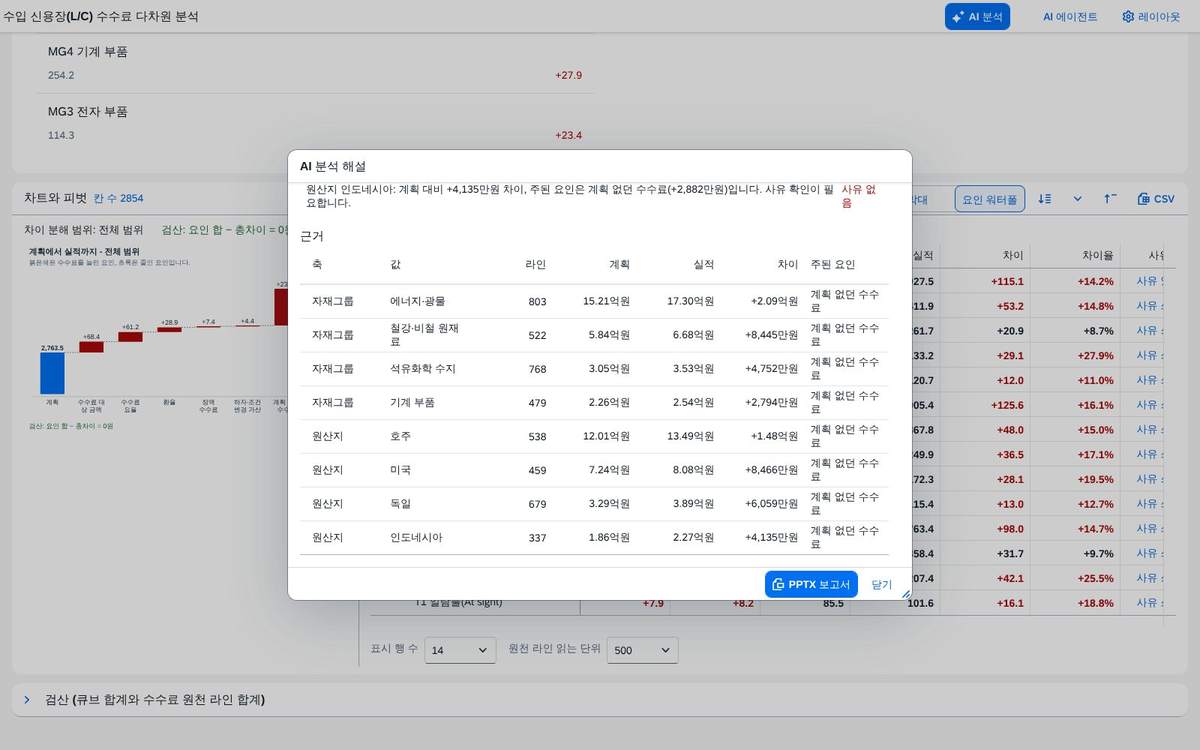This screenshot has width=1200, height=750.
Task: Click the 사유 link in the +25.5% row
Action: point(1150,578)
